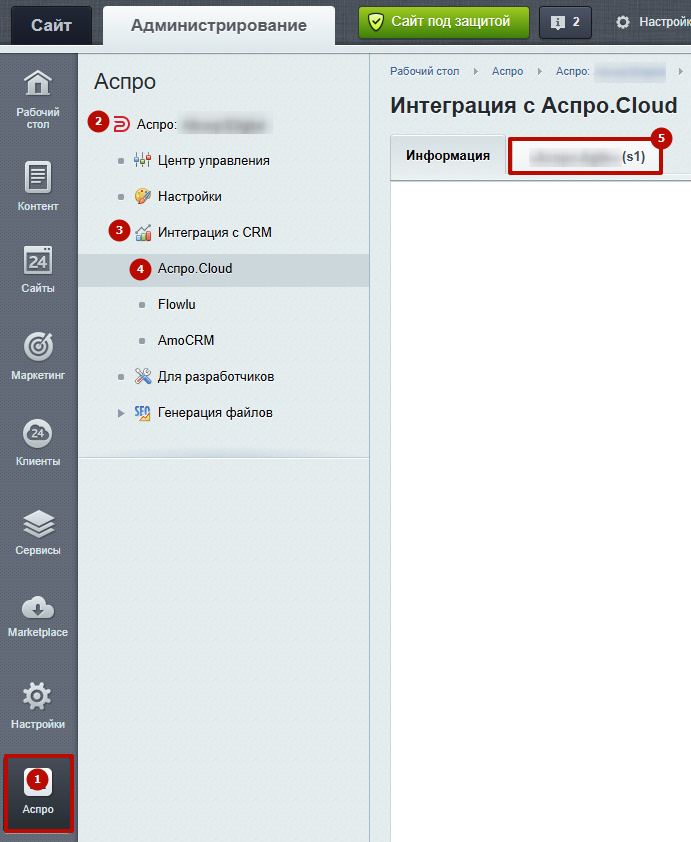Open the Маркетинг target icon
691x842 pixels.
pyautogui.click(x=38, y=354)
